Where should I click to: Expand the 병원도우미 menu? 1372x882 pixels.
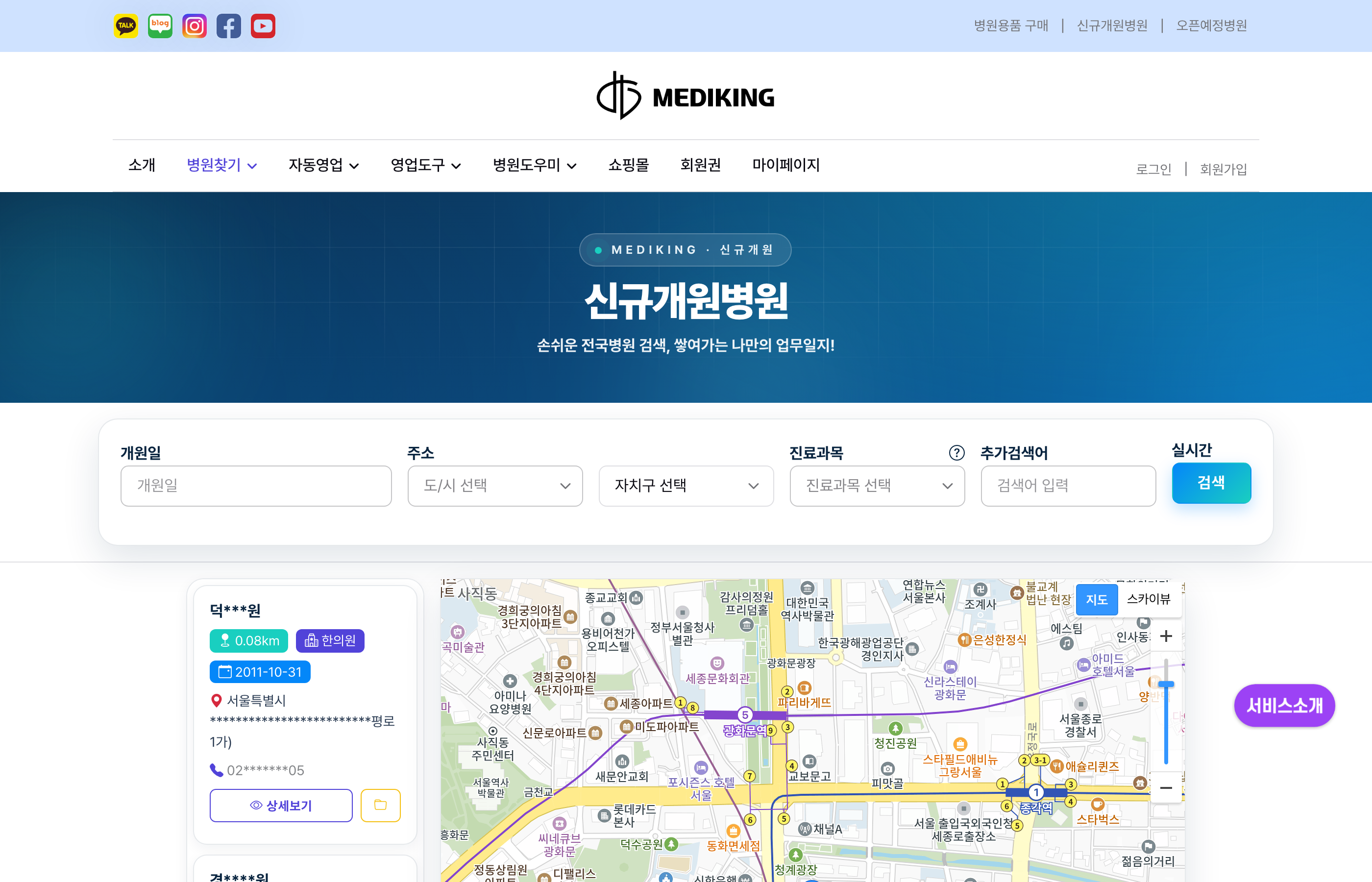(x=534, y=165)
